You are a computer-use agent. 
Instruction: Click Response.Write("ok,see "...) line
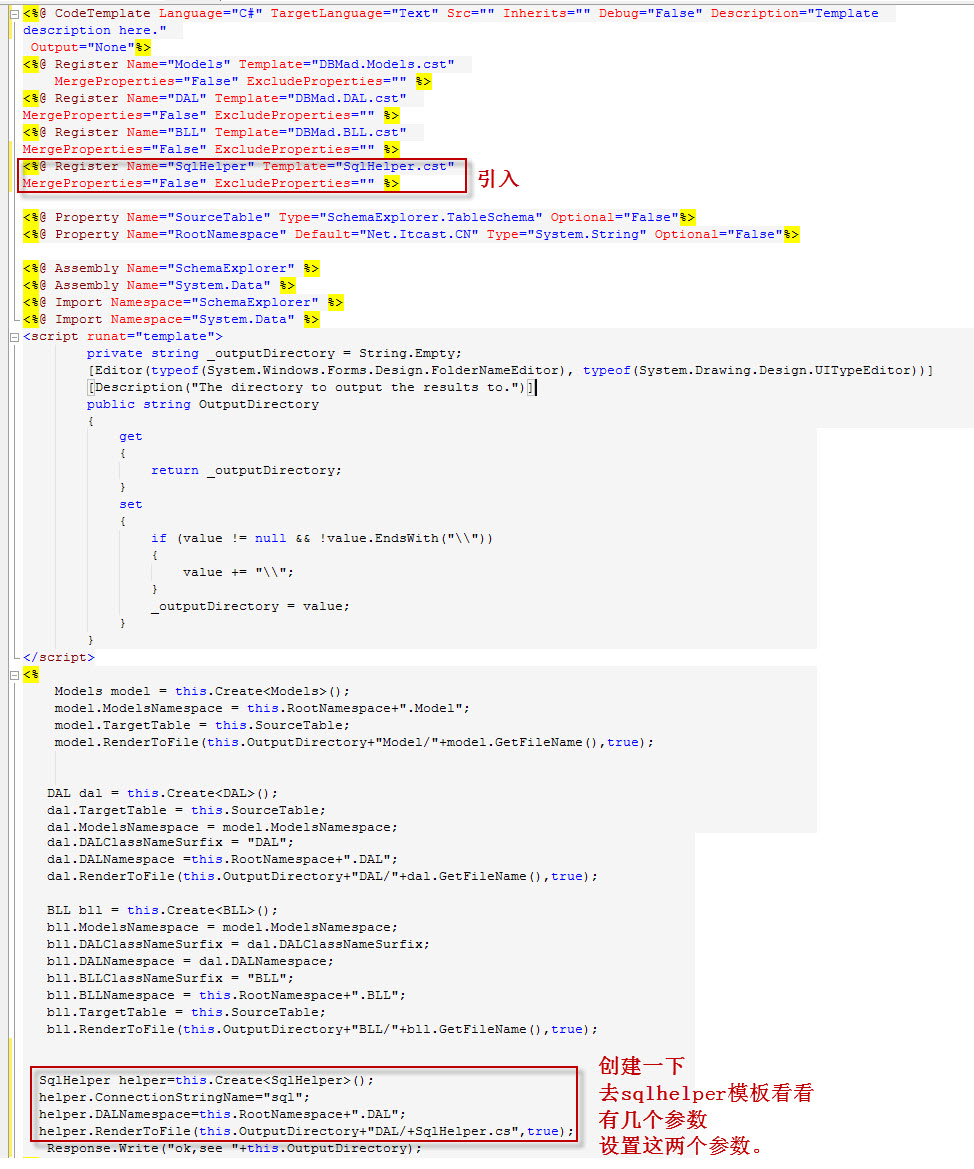pos(234,1150)
